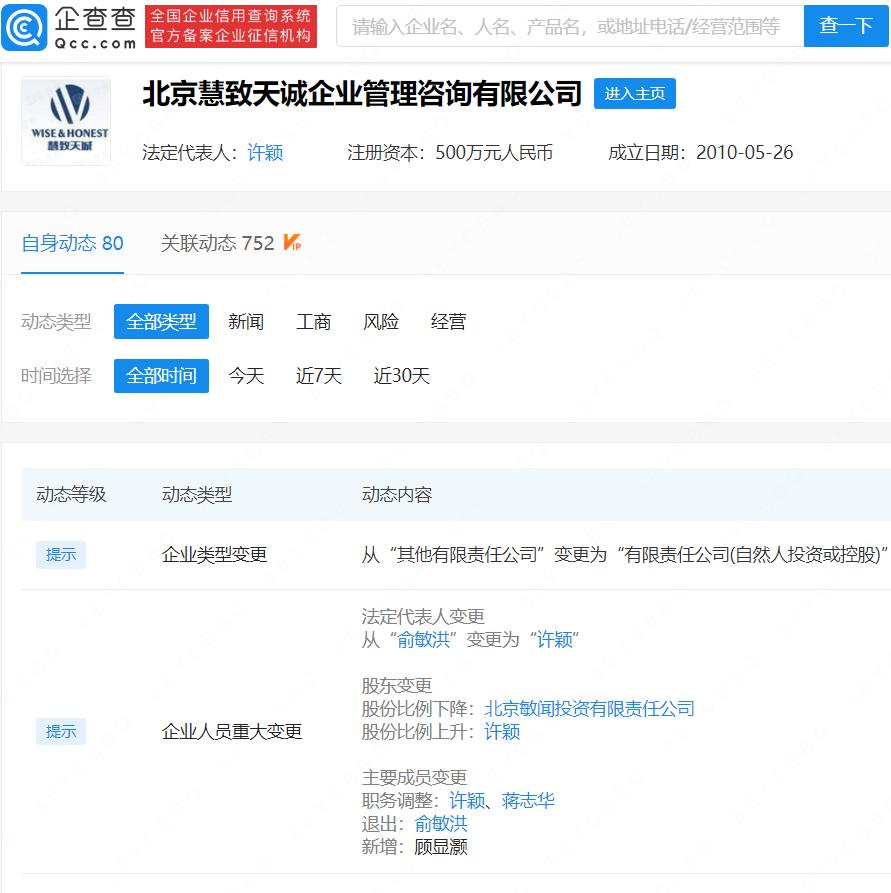Focus the company name search field
The image size is (891, 893).
coord(570,26)
